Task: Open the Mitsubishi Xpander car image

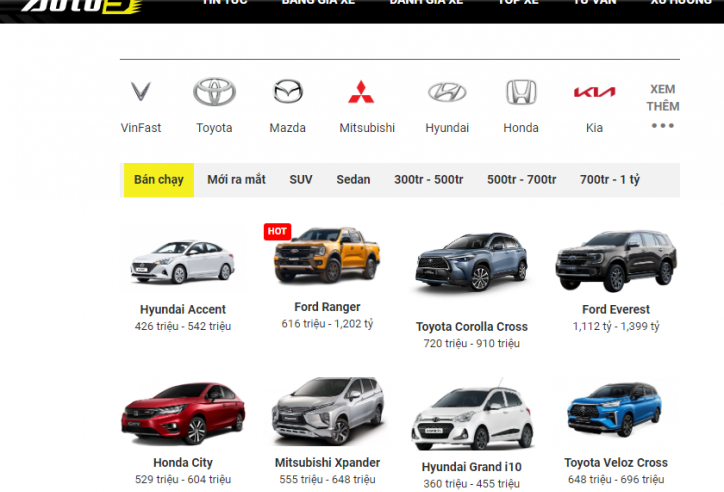Action: [x=327, y=411]
